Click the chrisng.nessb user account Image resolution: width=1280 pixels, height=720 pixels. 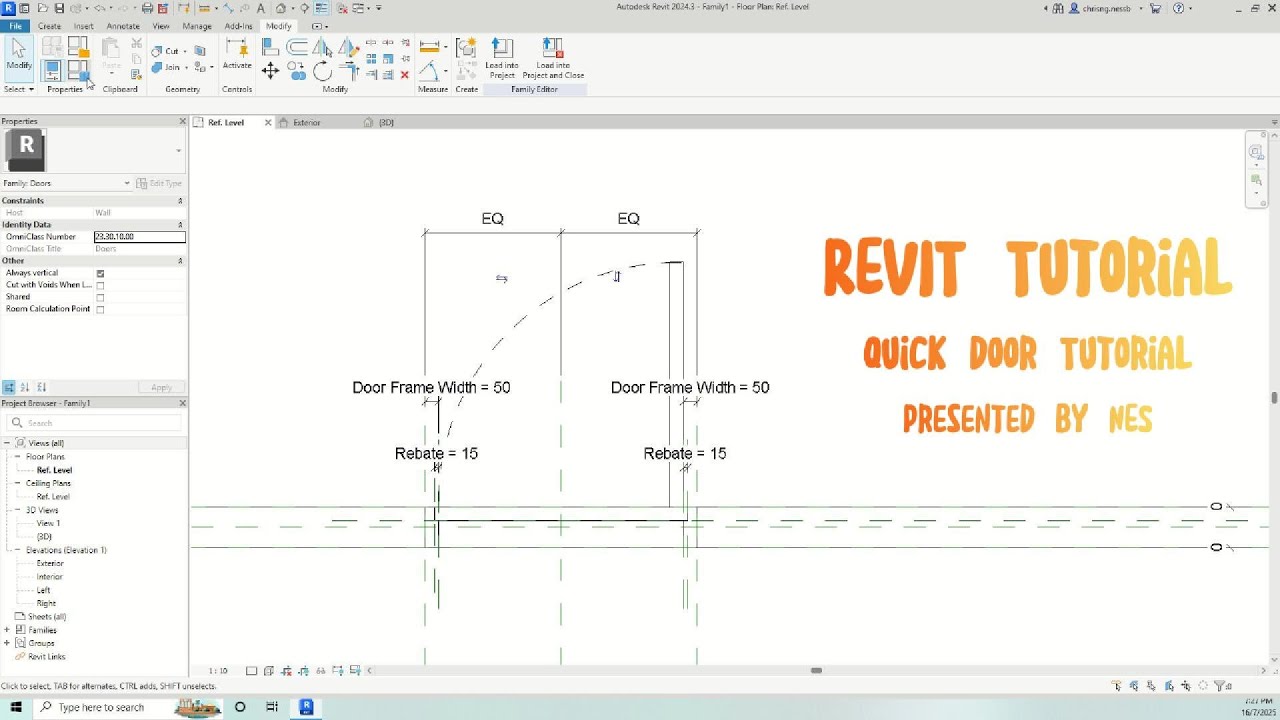[1104, 8]
